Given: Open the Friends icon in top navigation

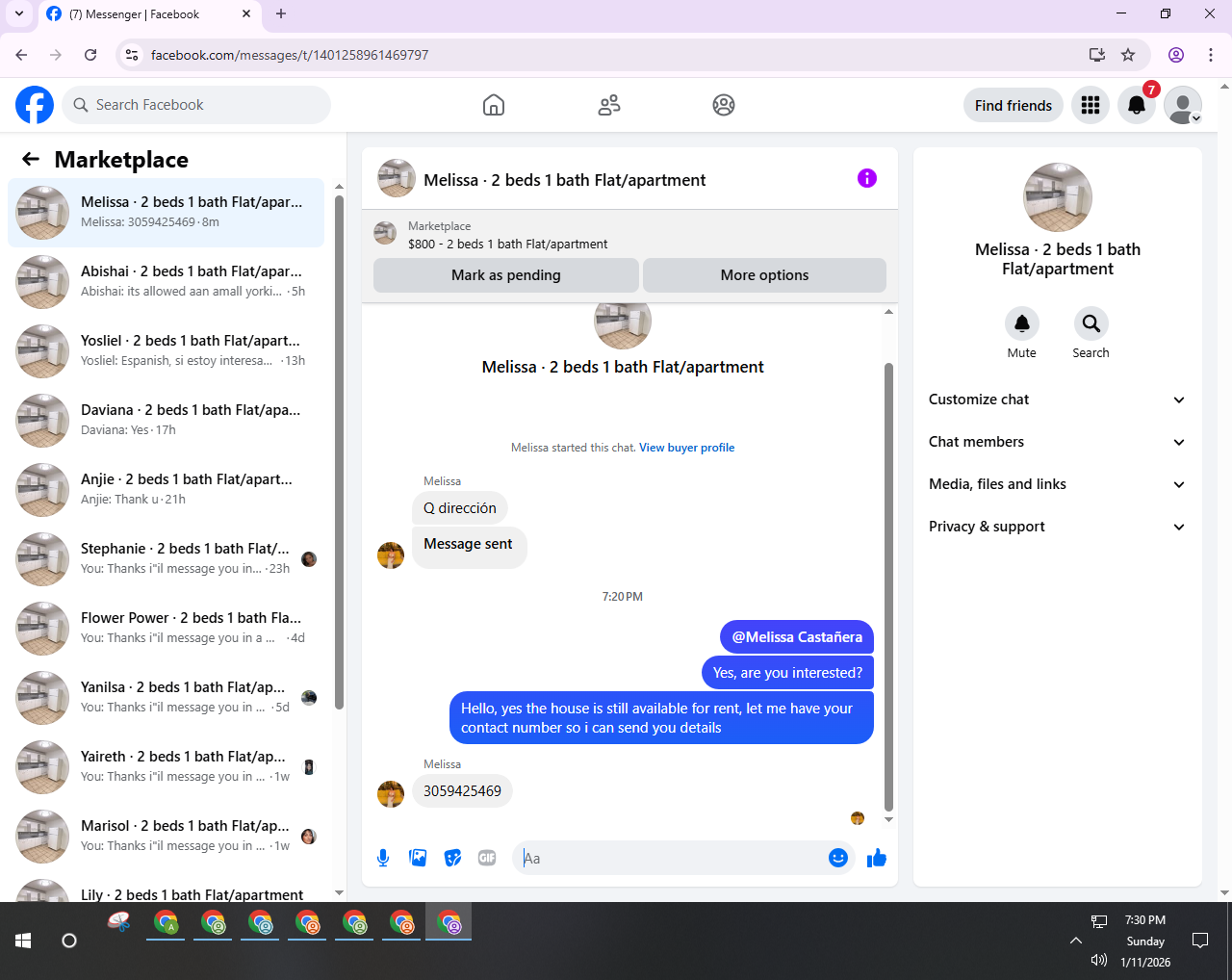Looking at the screenshot, I should [609, 105].
